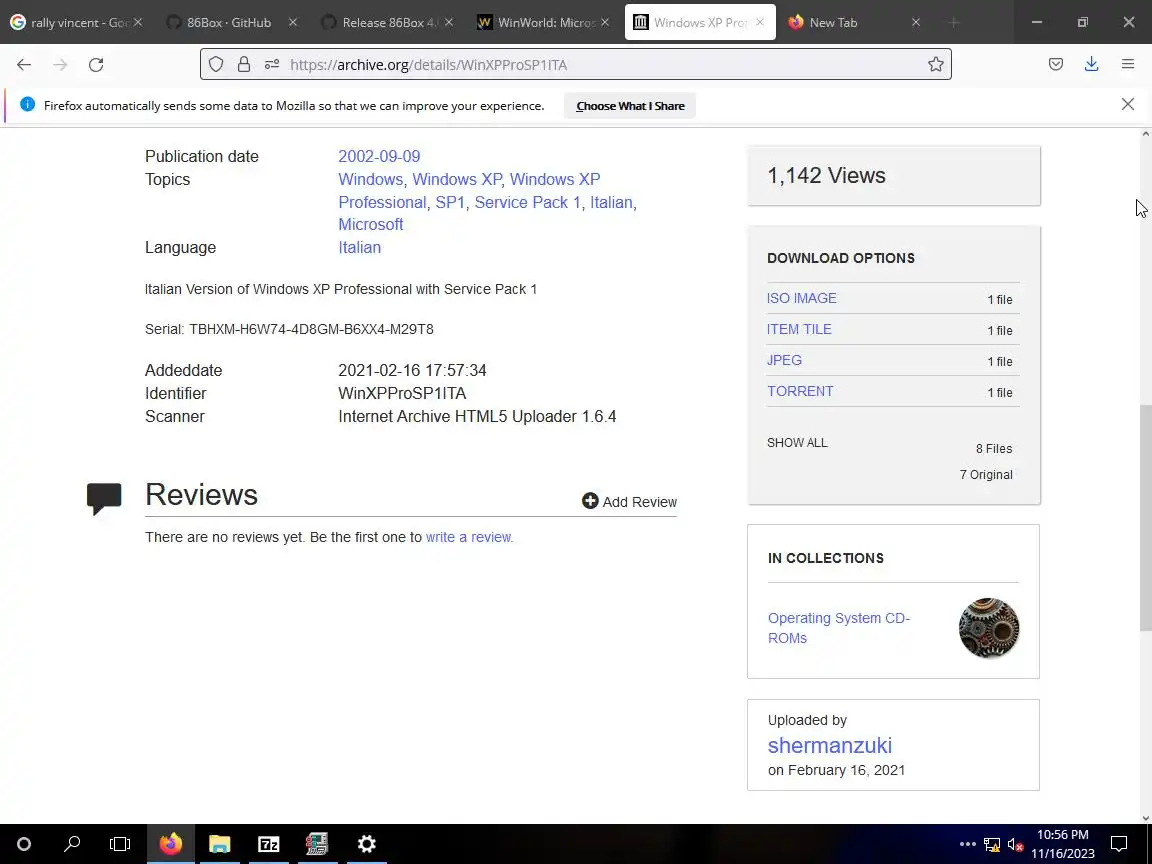This screenshot has width=1152, height=864.
Task: Open 7-Zip from taskbar
Action: tap(269, 844)
